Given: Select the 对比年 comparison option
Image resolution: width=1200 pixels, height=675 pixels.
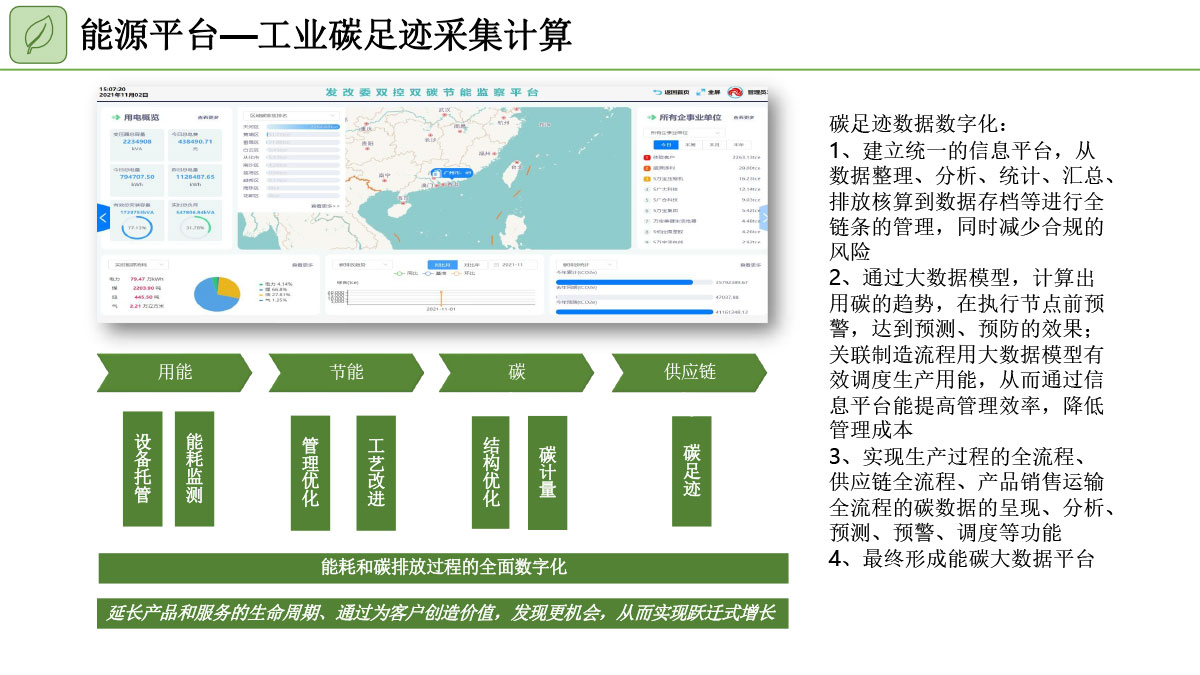Looking at the screenshot, I should (471, 264).
